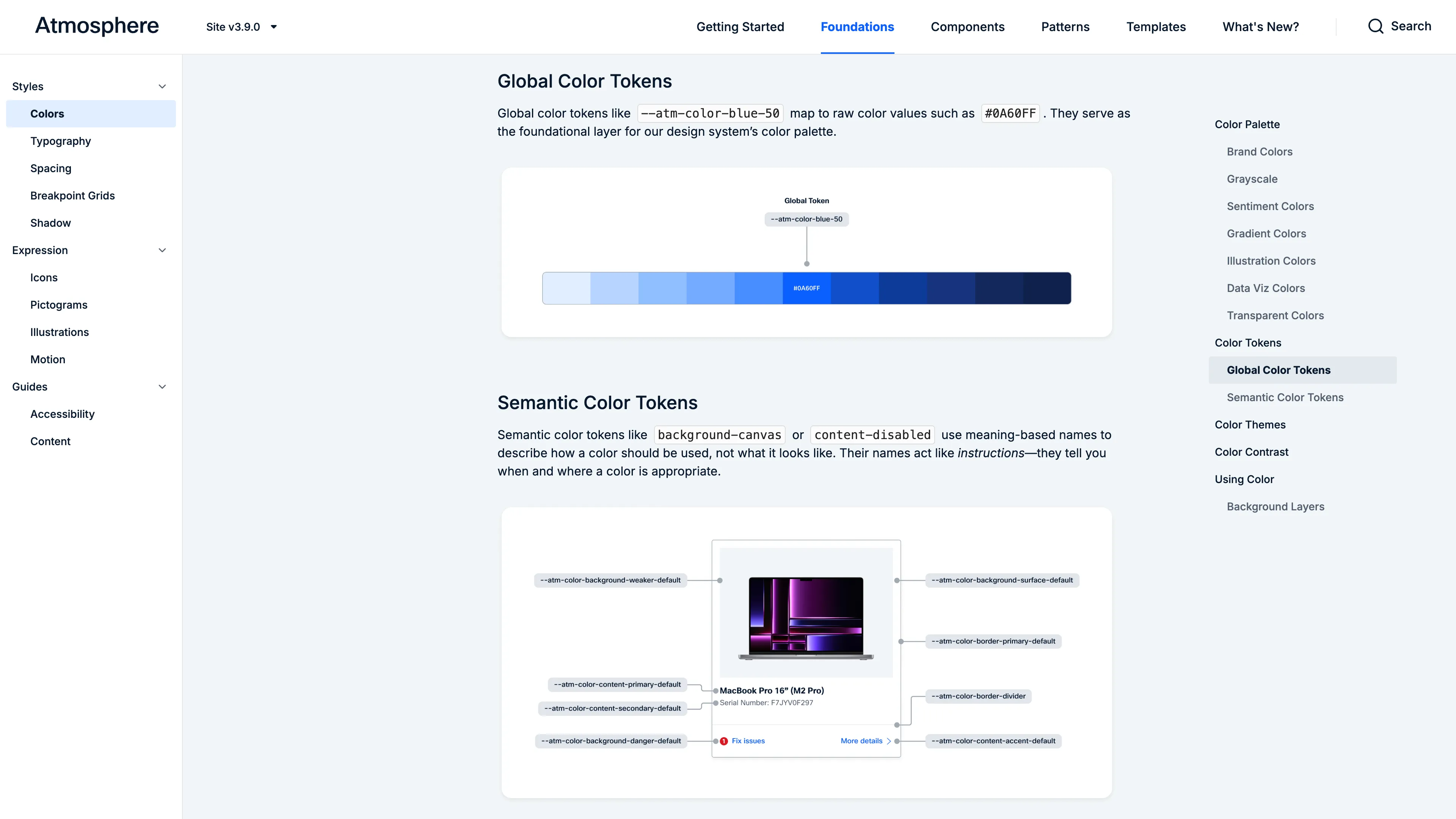This screenshot has width=1456, height=819.
Task: Click the More details arrow icon
Action: [x=889, y=741]
